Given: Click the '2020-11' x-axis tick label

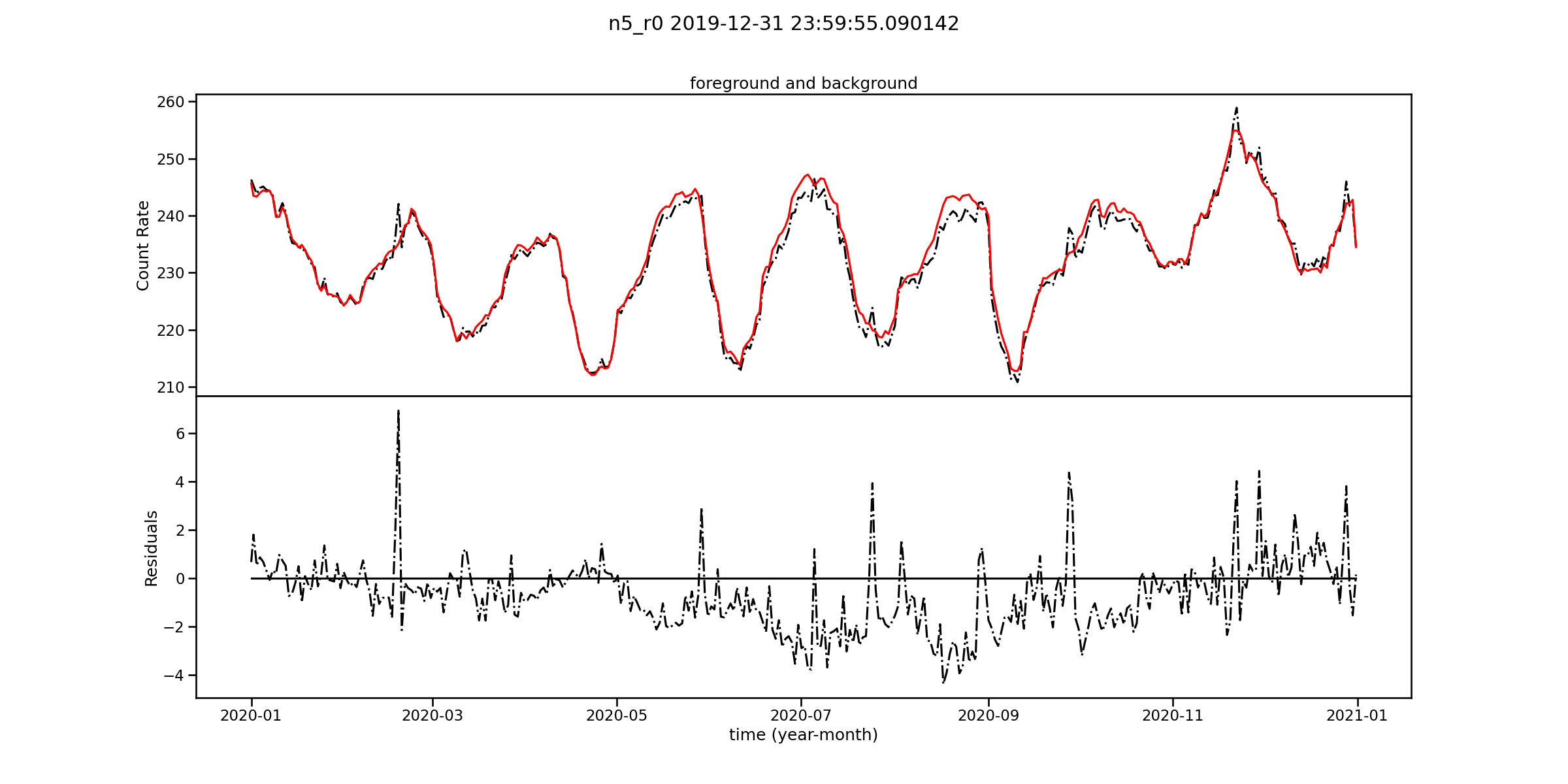Looking at the screenshot, I should coord(1173,715).
